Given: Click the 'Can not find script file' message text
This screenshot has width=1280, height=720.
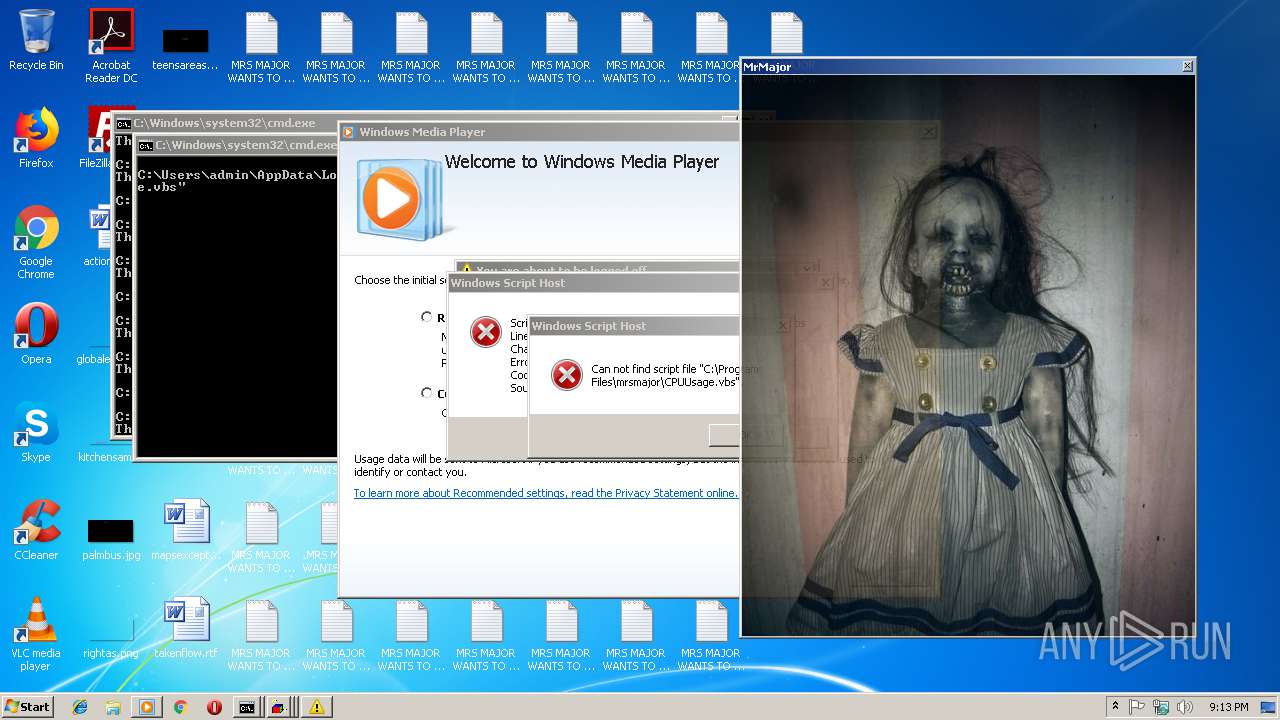Looking at the screenshot, I should (x=665, y=375).
